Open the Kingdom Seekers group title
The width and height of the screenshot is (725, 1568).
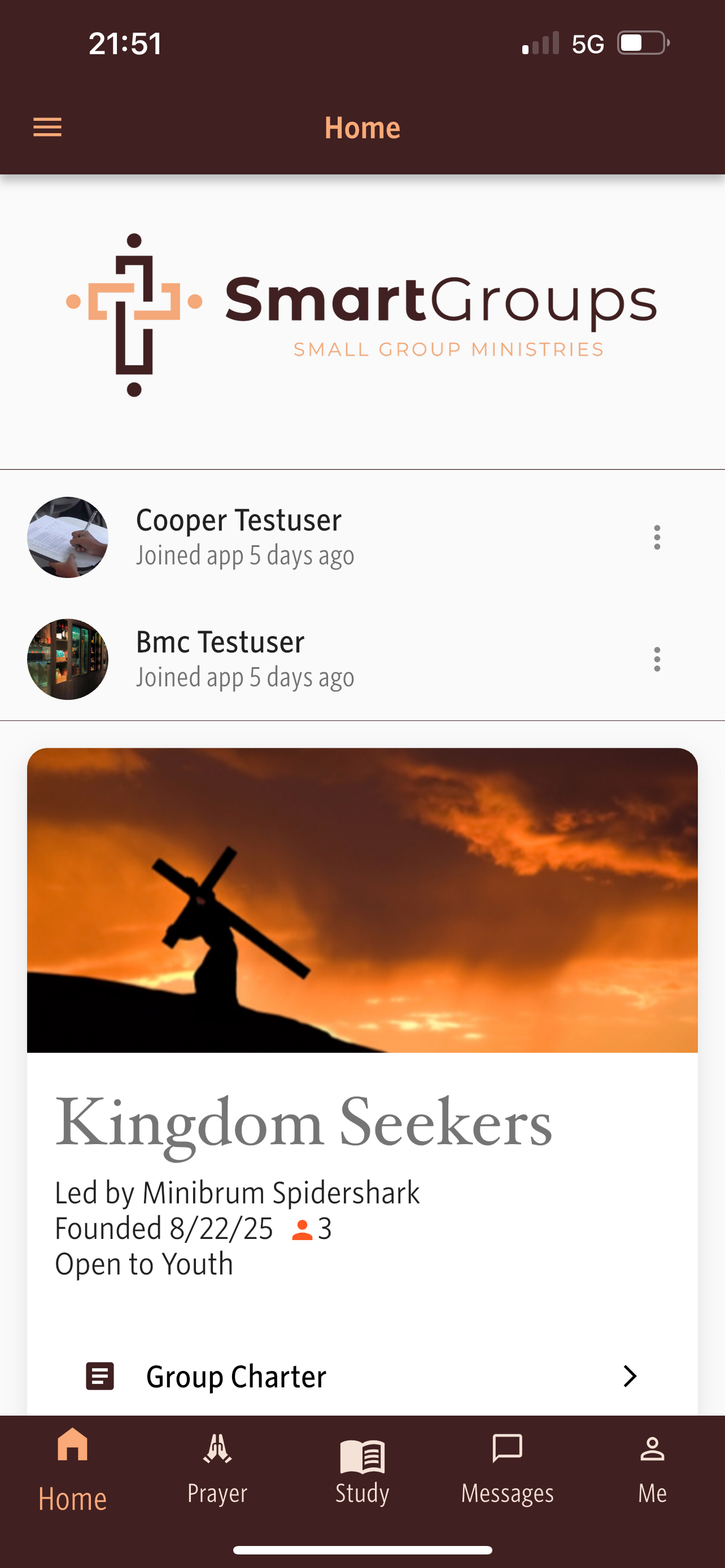click(303, 1123)
